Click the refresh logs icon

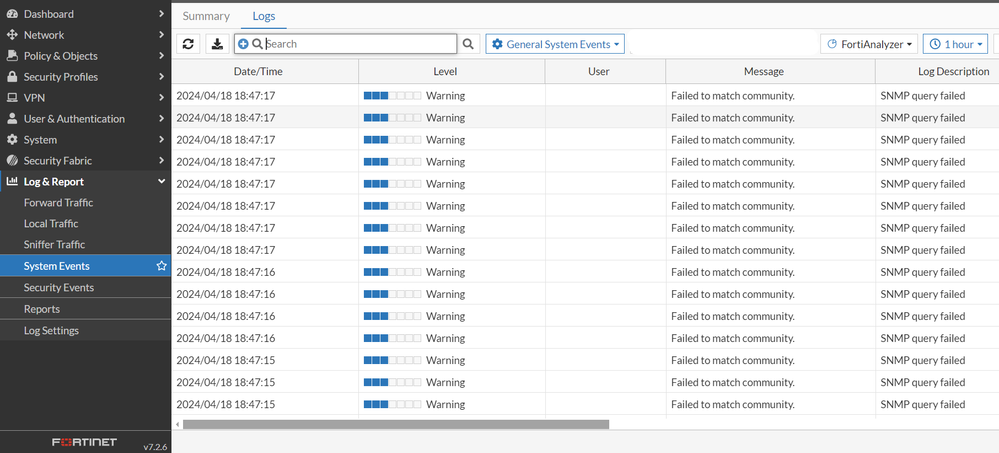tap(188, 44)
